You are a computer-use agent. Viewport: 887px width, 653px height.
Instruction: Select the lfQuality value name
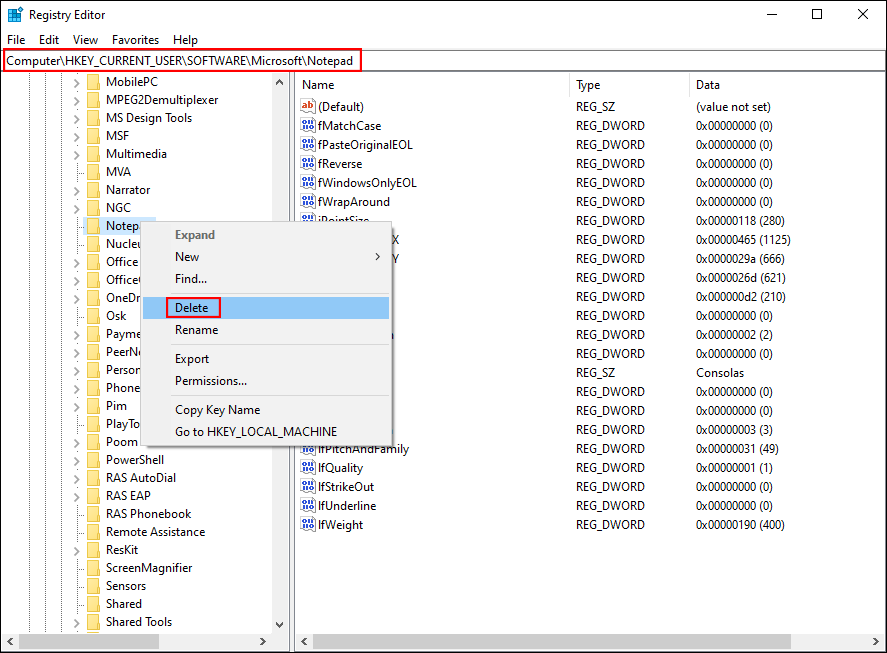[x=340, y=468]
